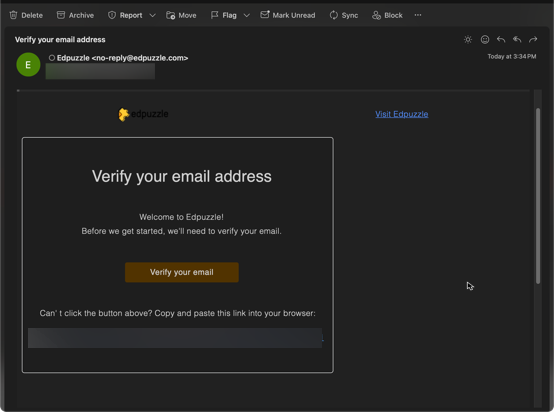Expand the Report dropdown arrow

153,15
